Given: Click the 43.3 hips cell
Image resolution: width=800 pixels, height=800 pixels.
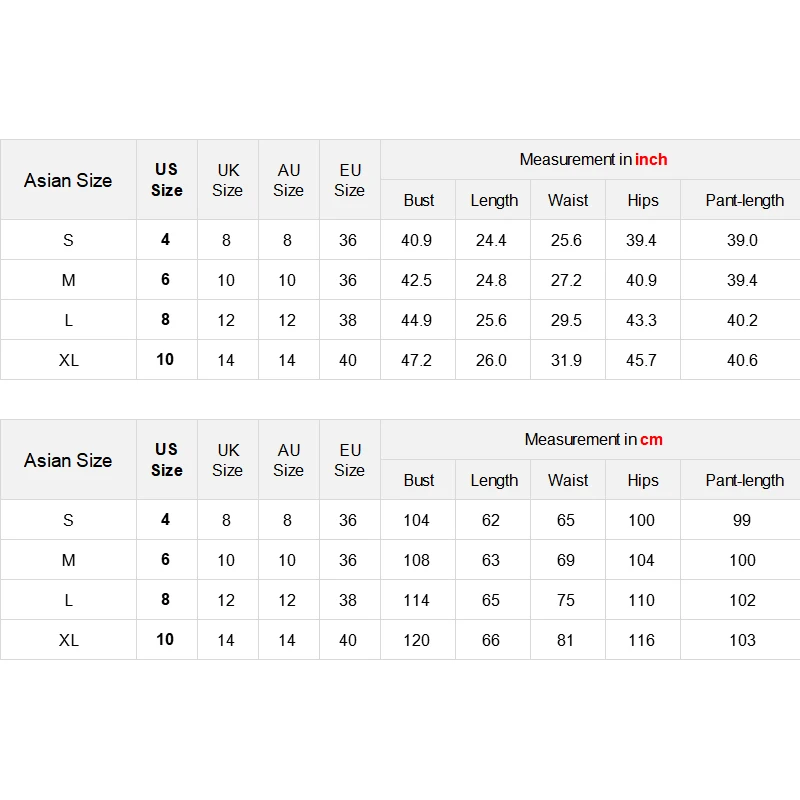Looking at the screenshot, I should [641, 320].
